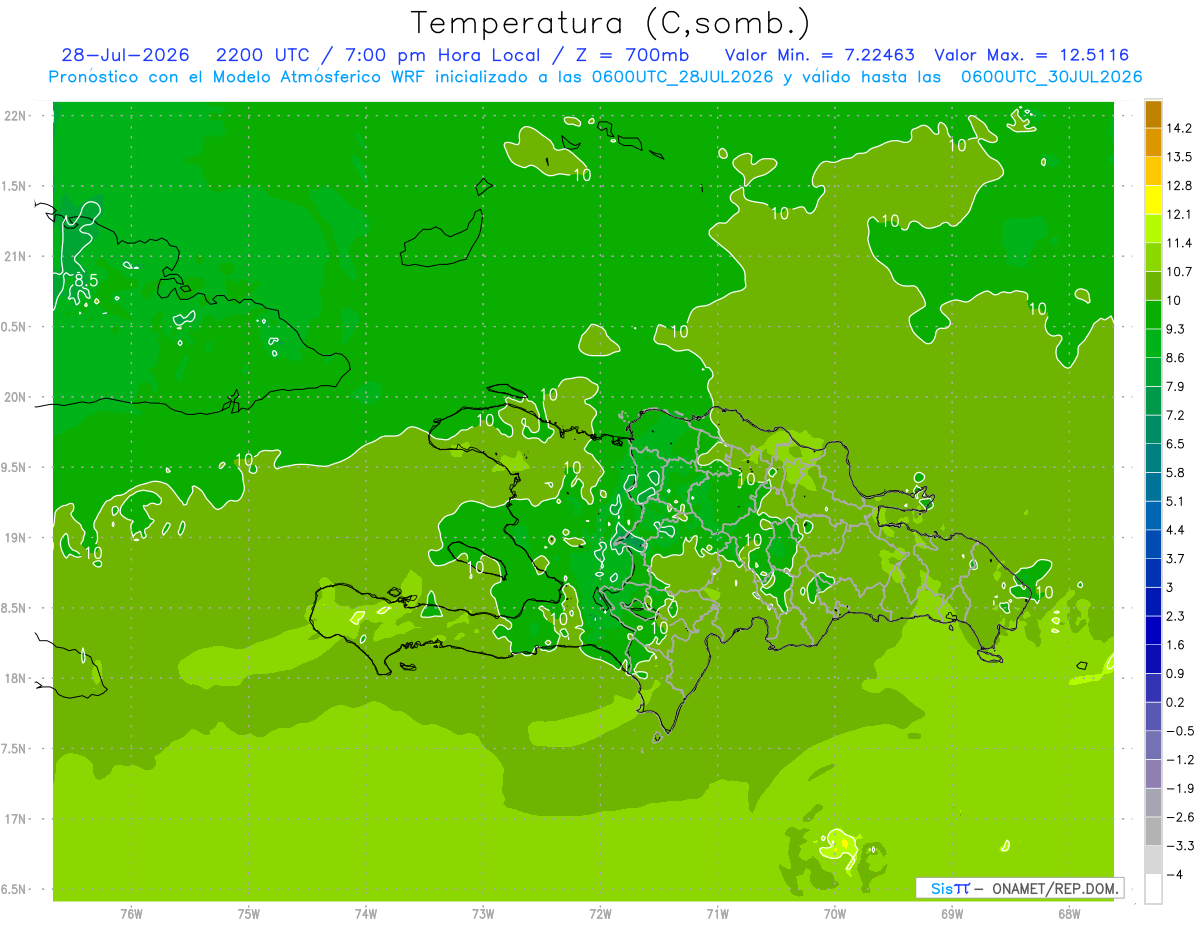
Task: Click the "7.9" colorbar value
Action: point(1175,386)
